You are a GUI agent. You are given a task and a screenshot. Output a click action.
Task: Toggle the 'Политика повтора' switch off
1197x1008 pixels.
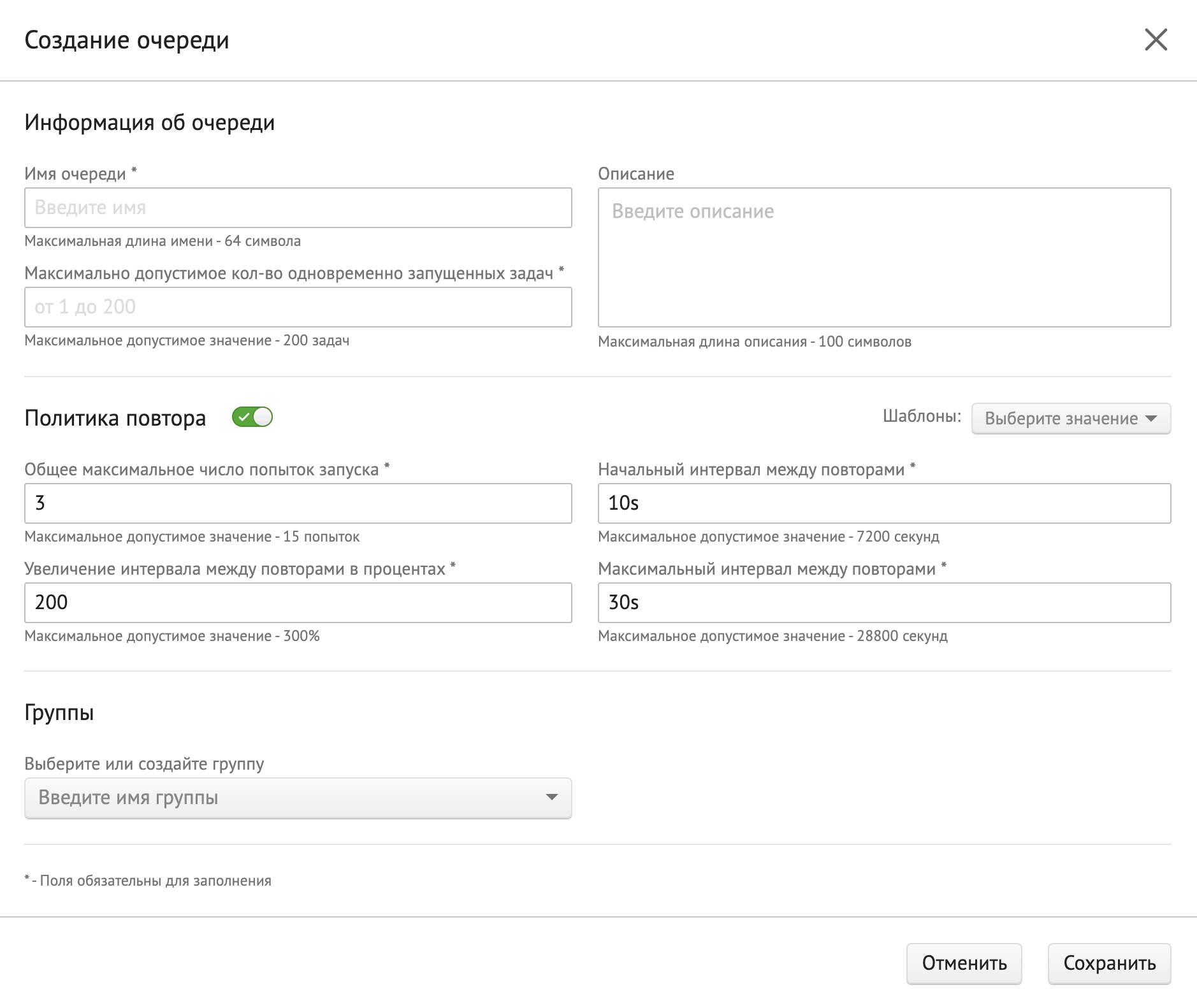(252, 417)
